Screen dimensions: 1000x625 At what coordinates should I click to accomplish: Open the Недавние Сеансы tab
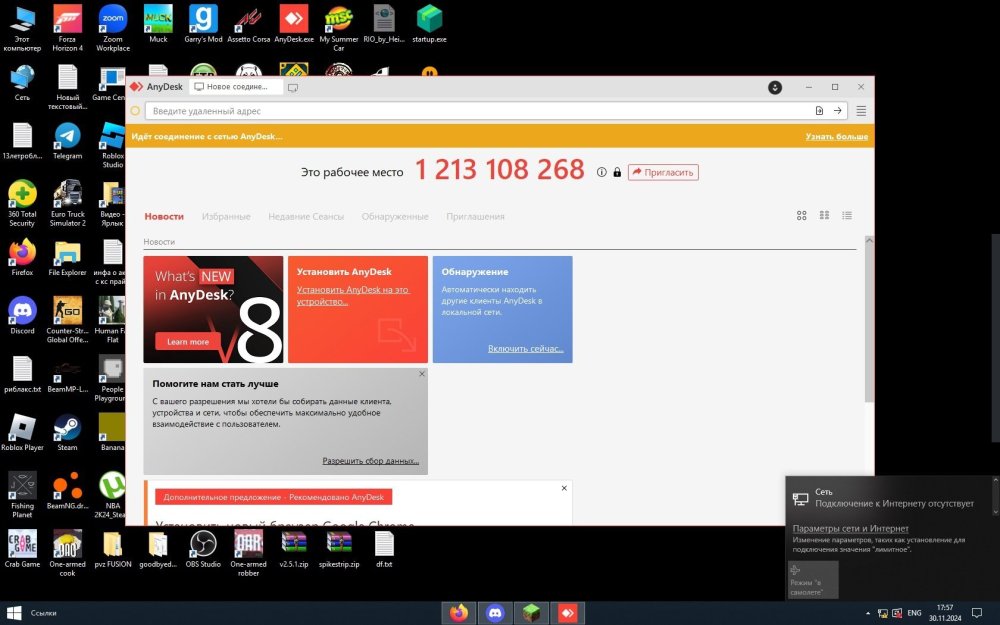(306, 216)
